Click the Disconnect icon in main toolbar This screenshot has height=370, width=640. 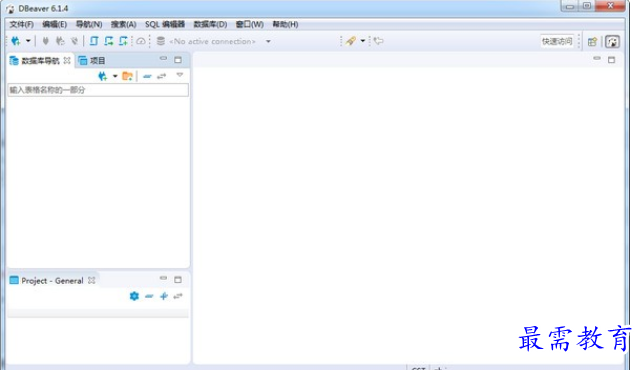point(74,41)
